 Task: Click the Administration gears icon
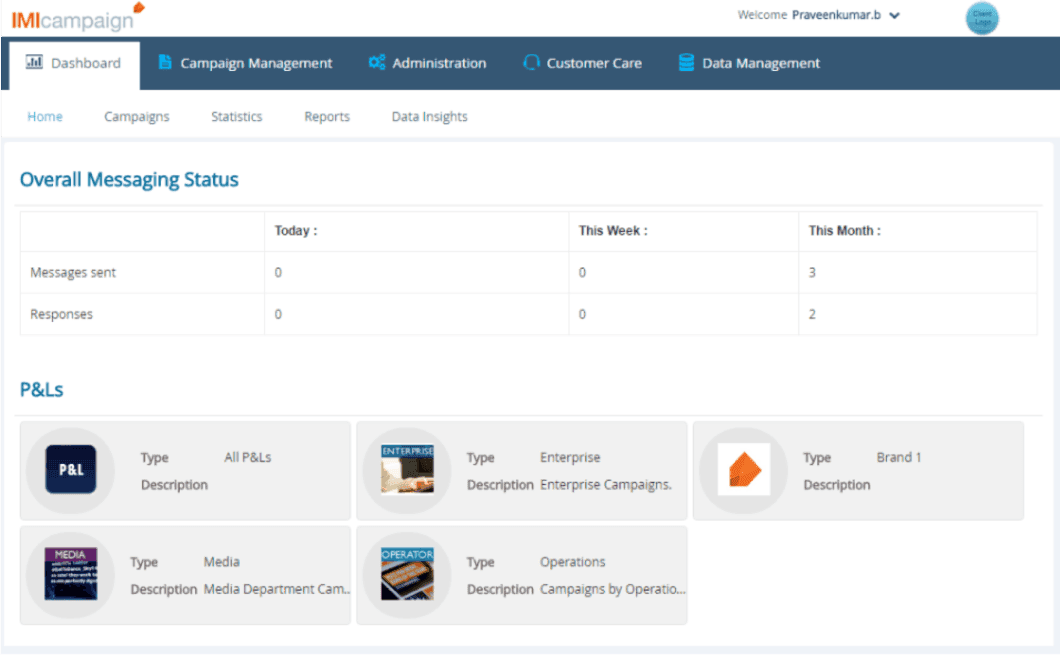tap(377, 62)
